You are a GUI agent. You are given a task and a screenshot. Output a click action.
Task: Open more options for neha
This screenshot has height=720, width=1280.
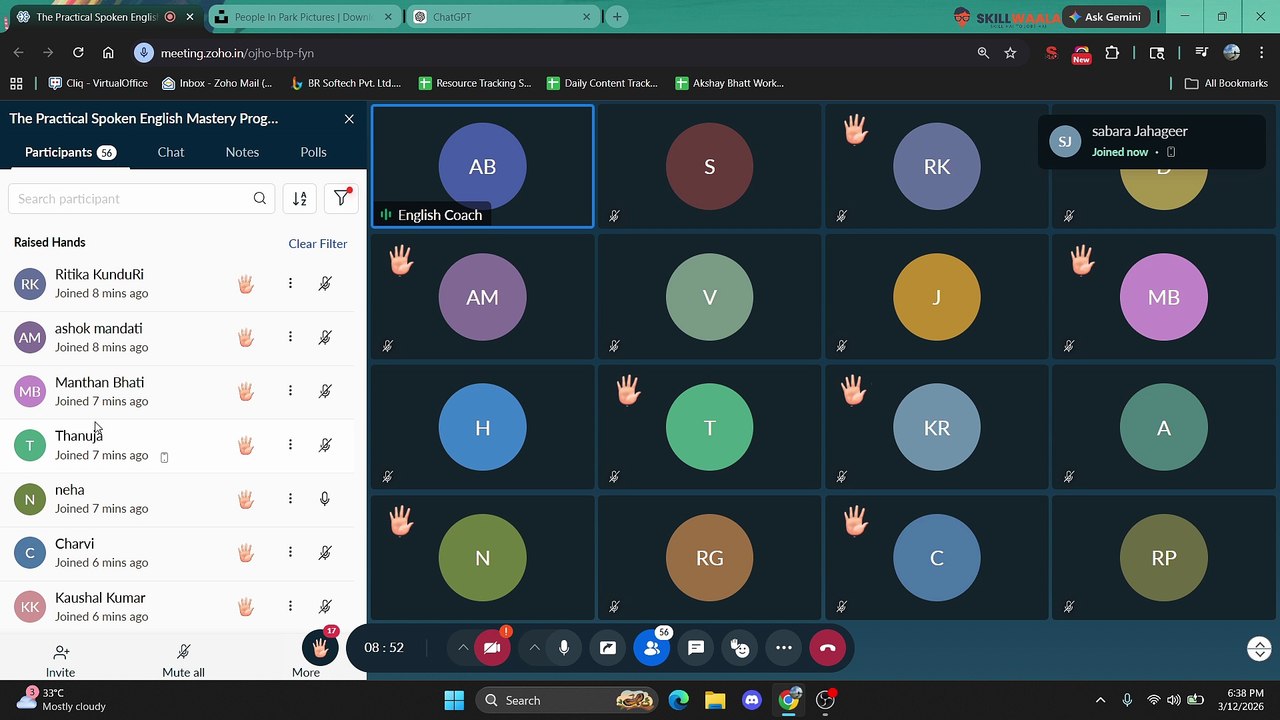pyautogui.click(x=290, y=498)
